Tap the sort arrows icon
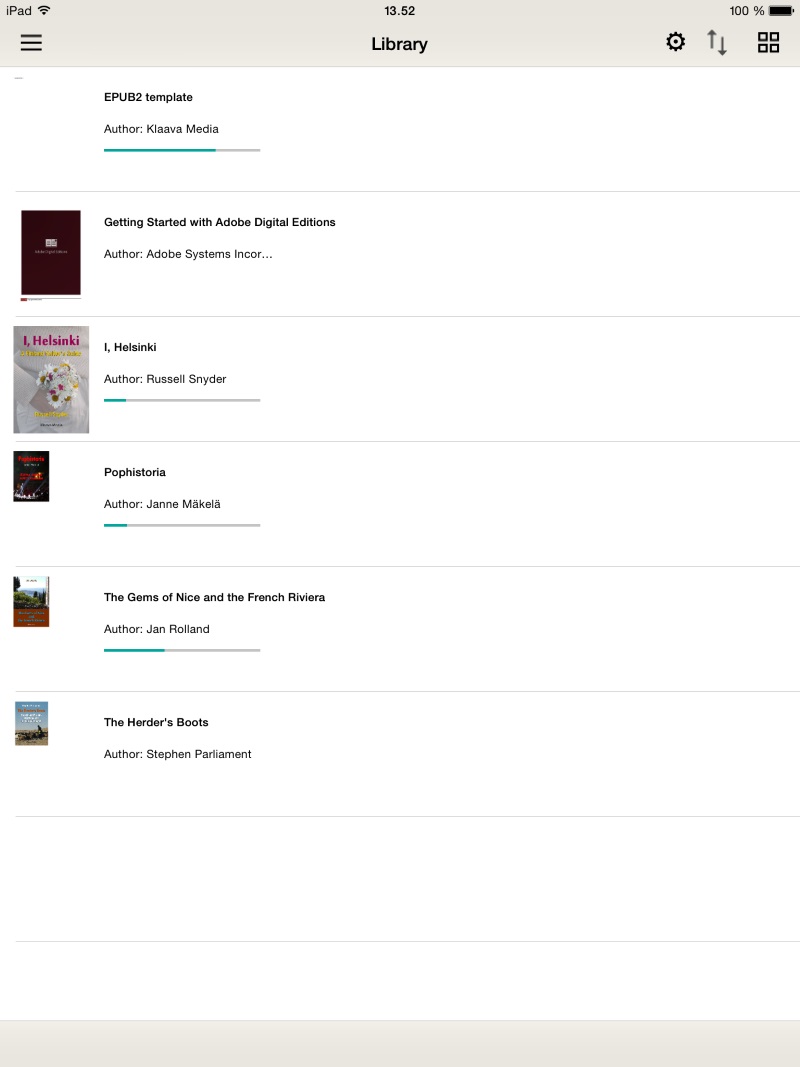This screenshot has height=1067, width=800. point(717,42)
